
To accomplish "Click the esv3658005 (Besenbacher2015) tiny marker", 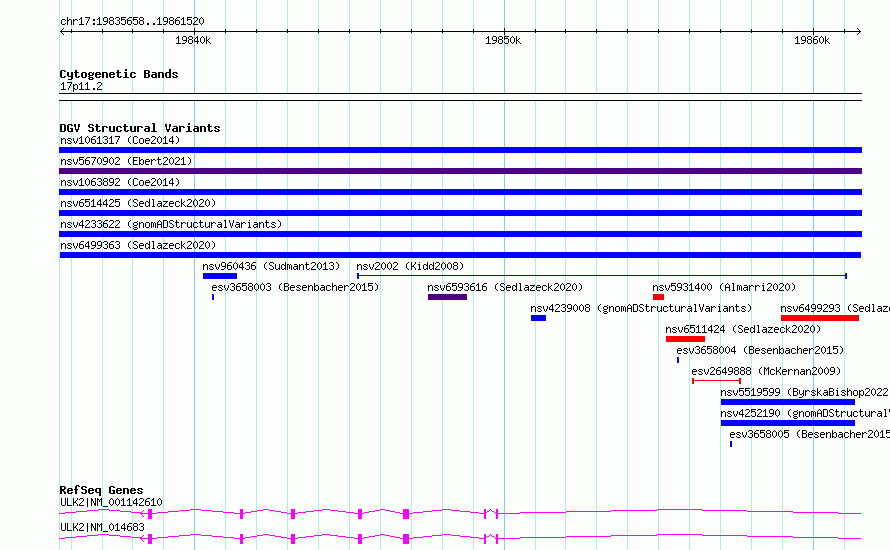I will pyautogui.click(x=731, y=444).
